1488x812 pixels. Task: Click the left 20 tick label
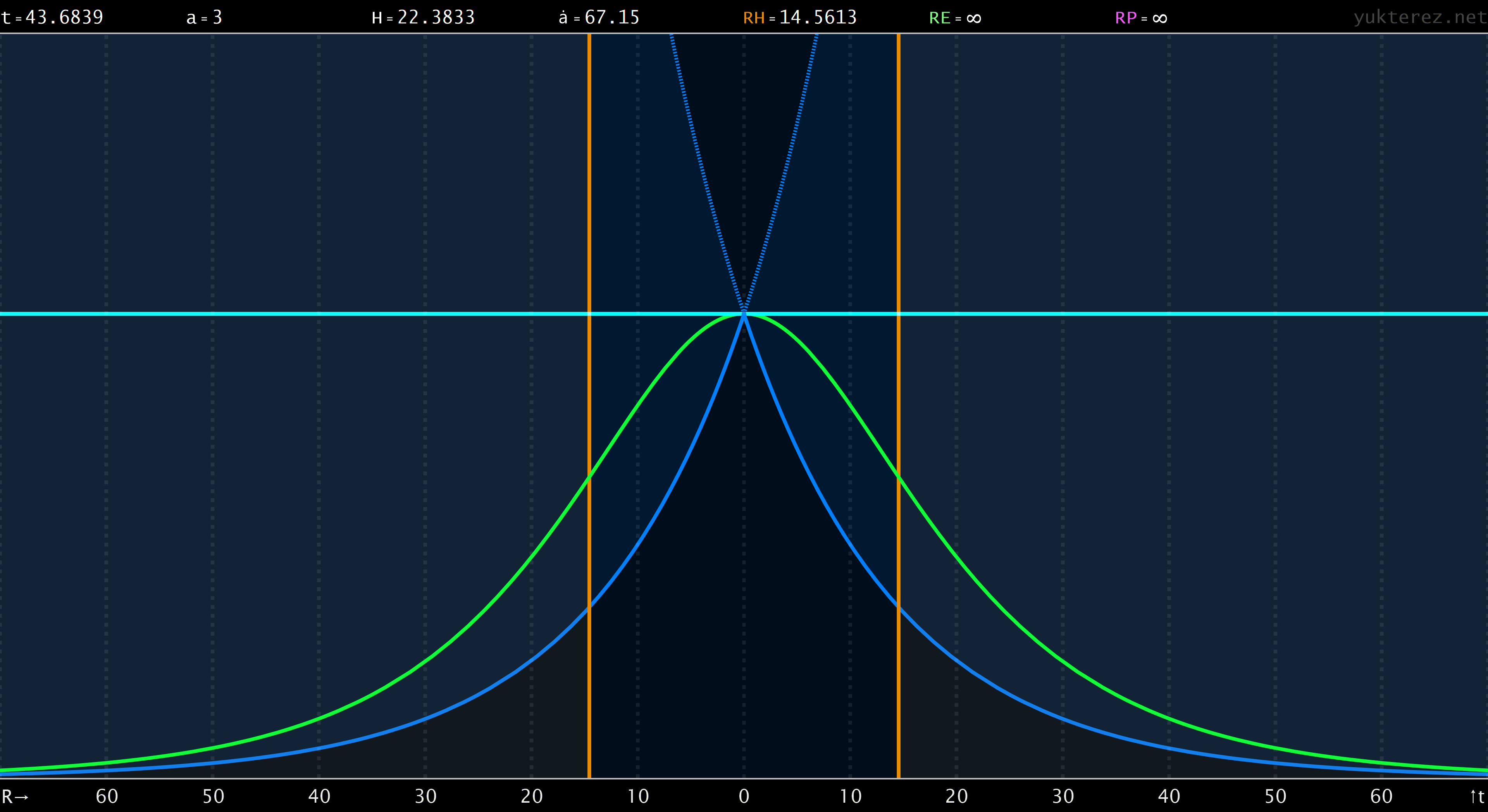[531, 797]
